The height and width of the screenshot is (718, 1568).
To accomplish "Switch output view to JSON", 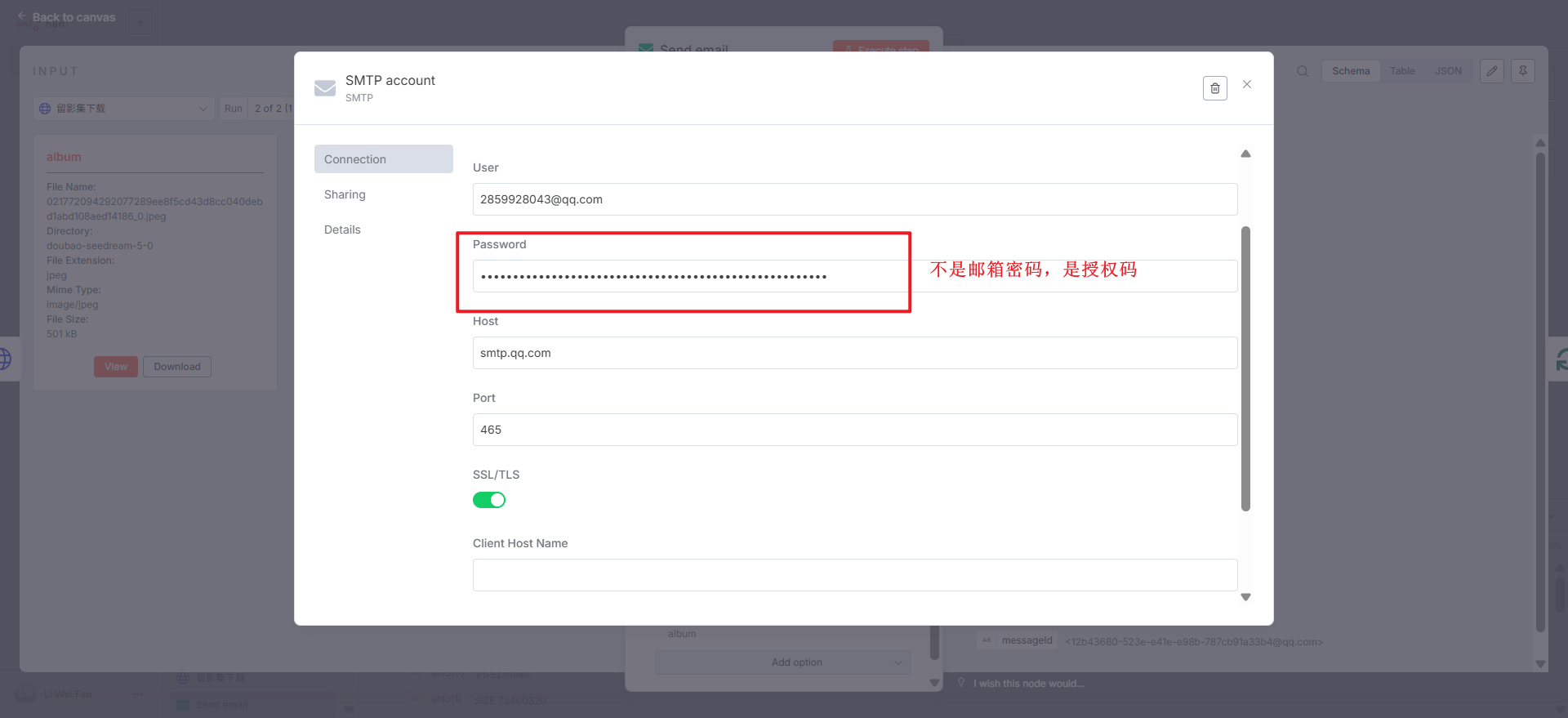I will [1448, 71].
